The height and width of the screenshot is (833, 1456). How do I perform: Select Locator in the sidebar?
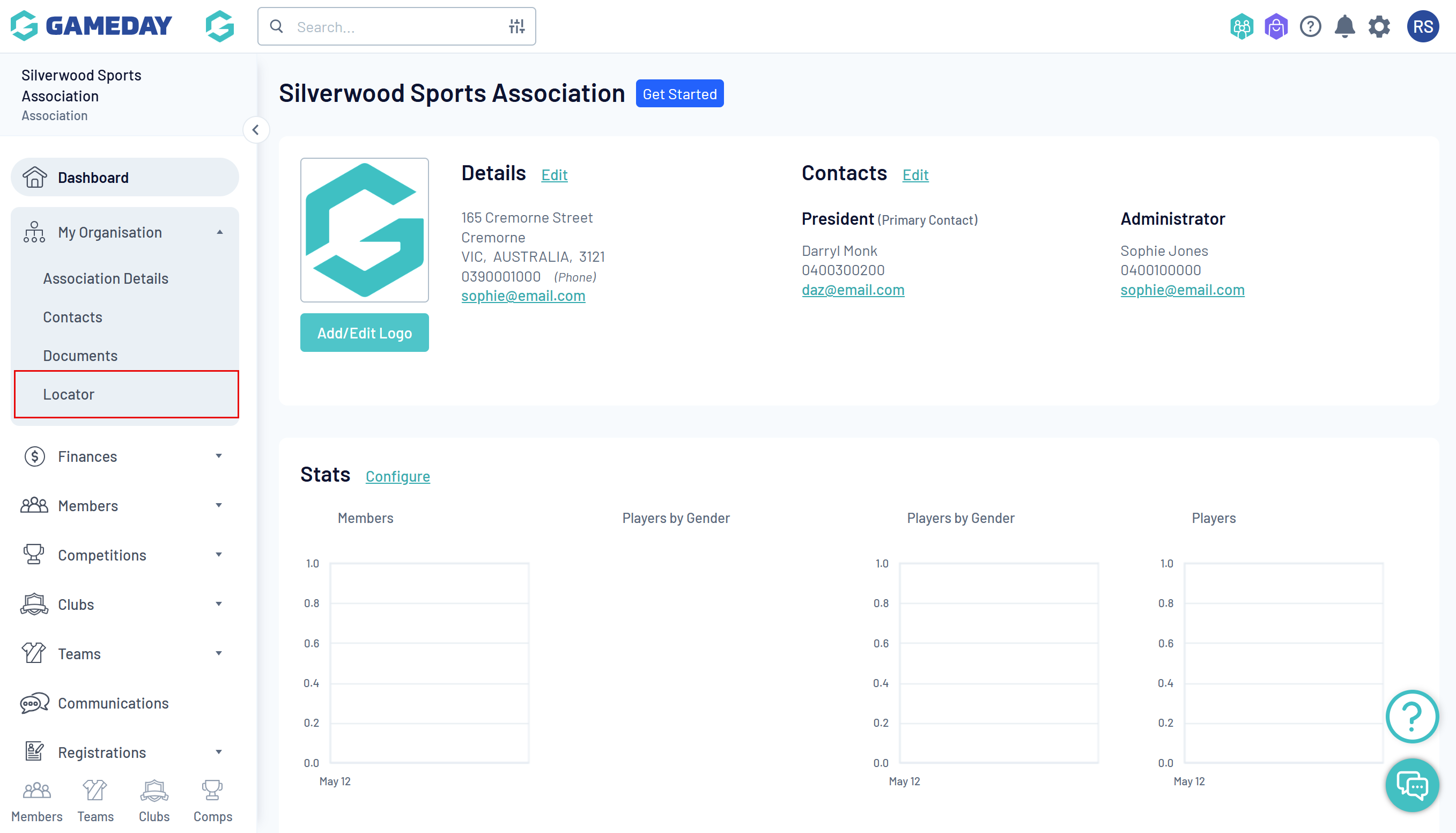pos(69,394)
